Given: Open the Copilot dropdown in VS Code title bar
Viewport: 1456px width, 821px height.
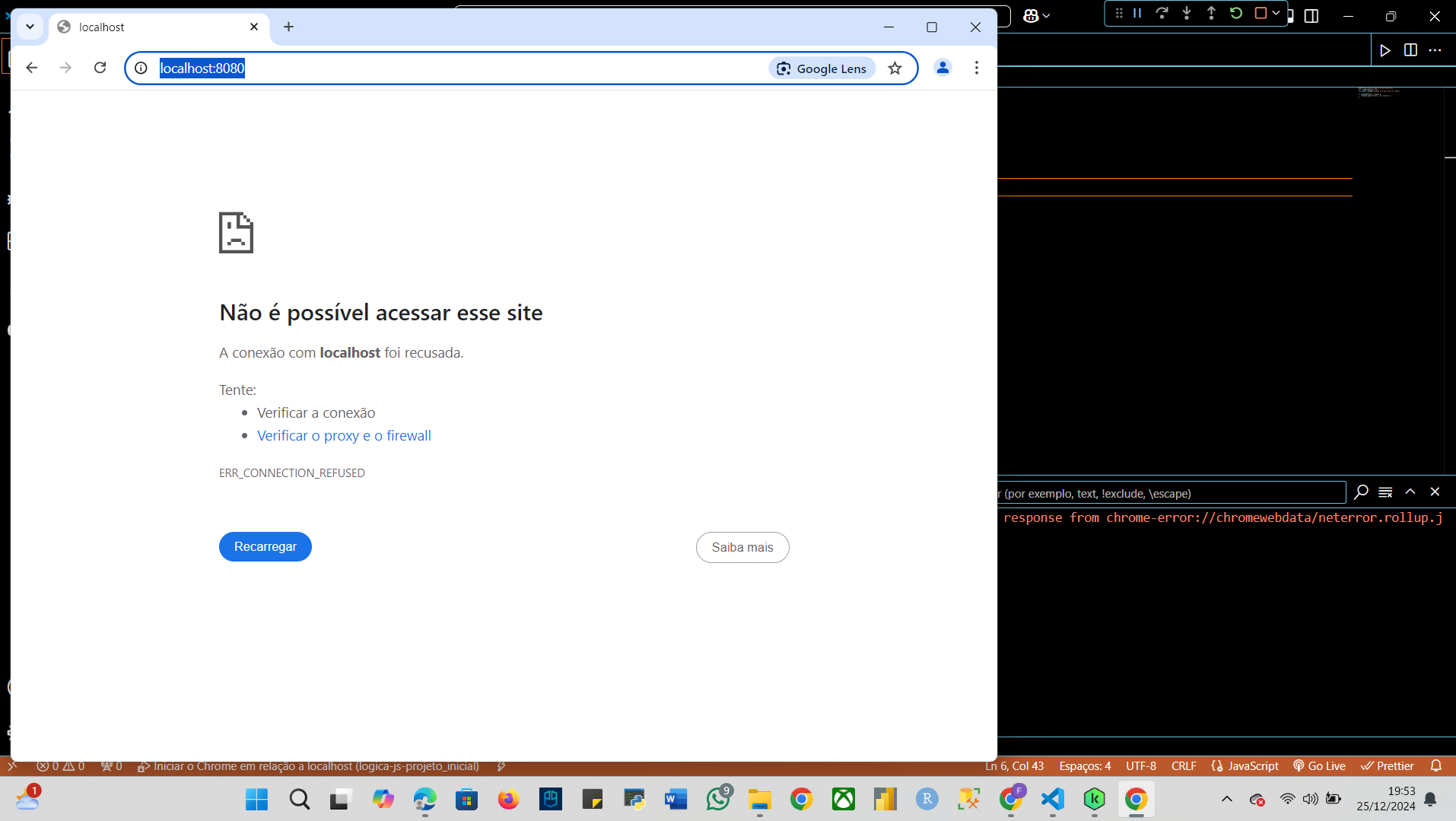Looking at the screenshot, I should pyautogui.click(x=1037, y=15).
